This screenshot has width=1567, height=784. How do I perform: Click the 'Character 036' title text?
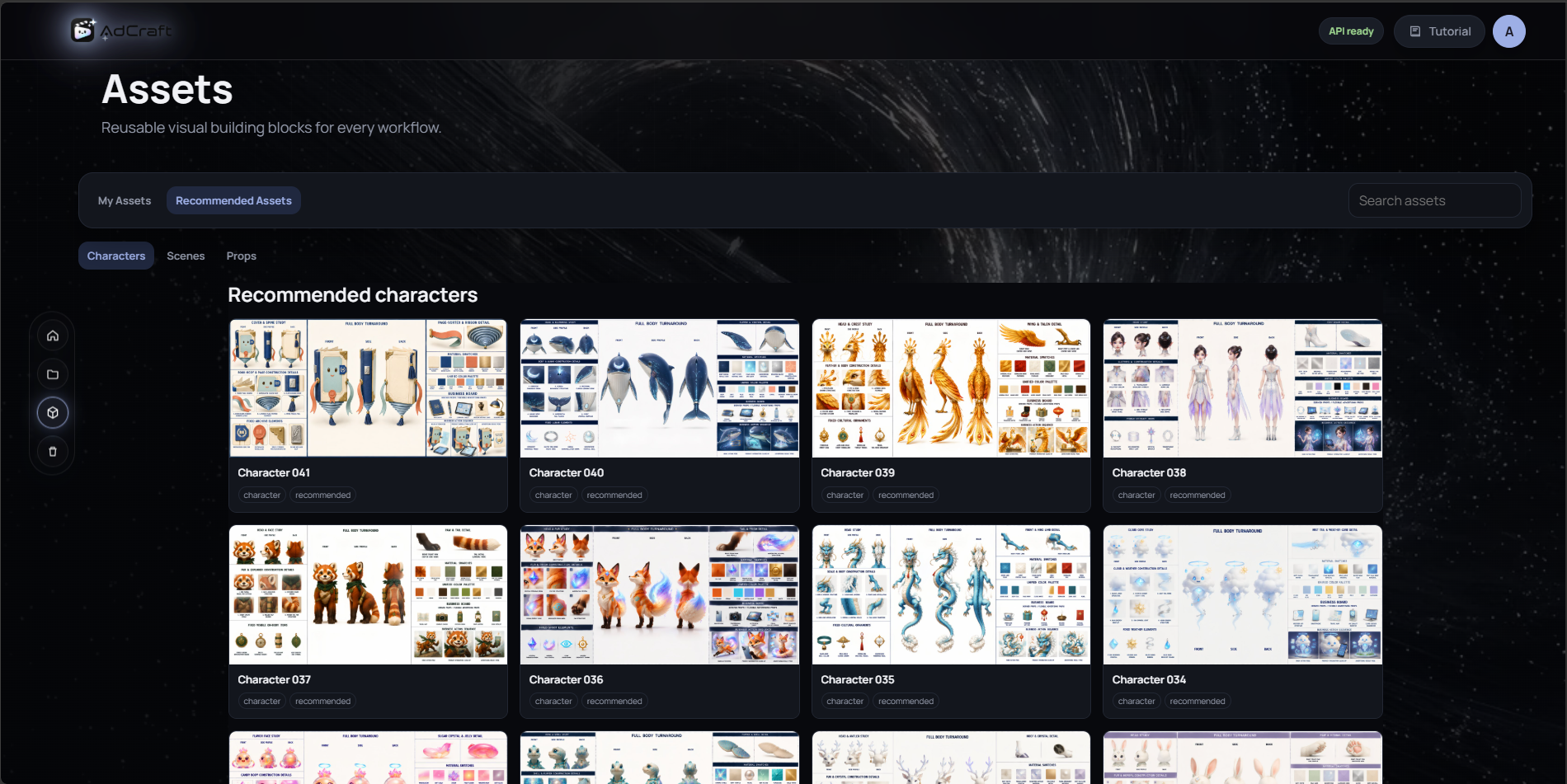point(566,679)
